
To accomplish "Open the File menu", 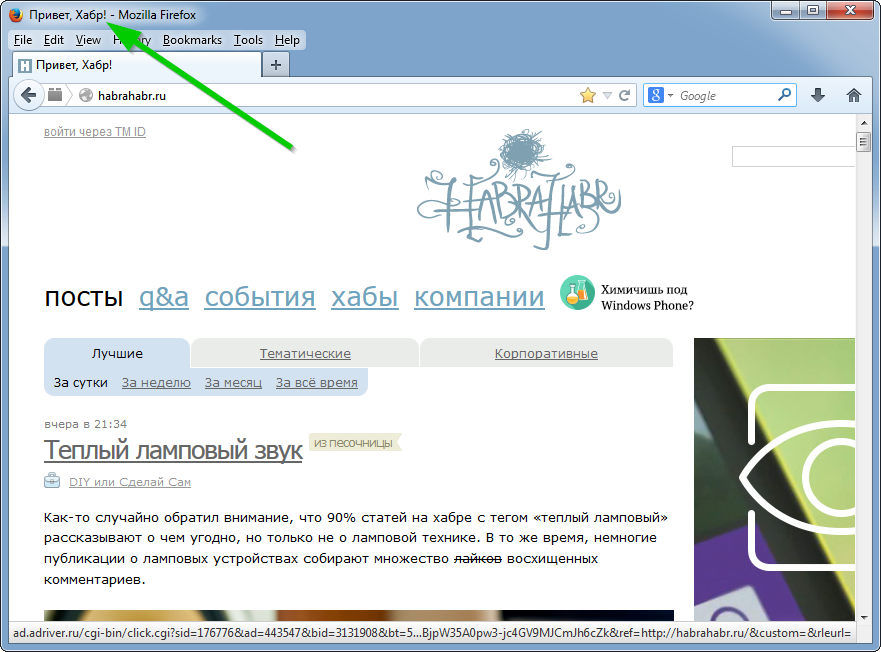I will pyautogui.click(x=23, y=40).
